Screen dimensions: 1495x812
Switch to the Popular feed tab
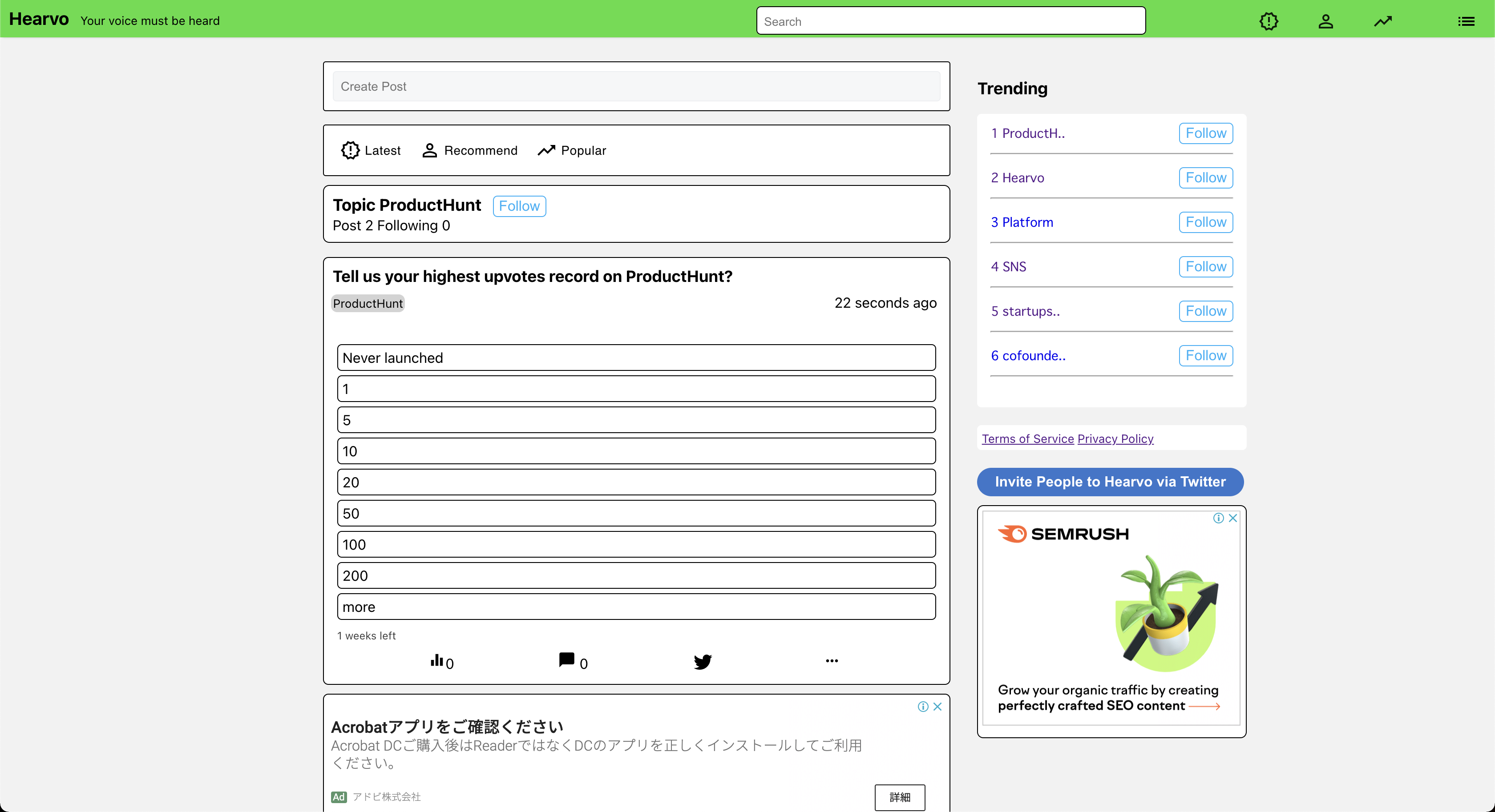pyautogui.click(x=572, y=151)
